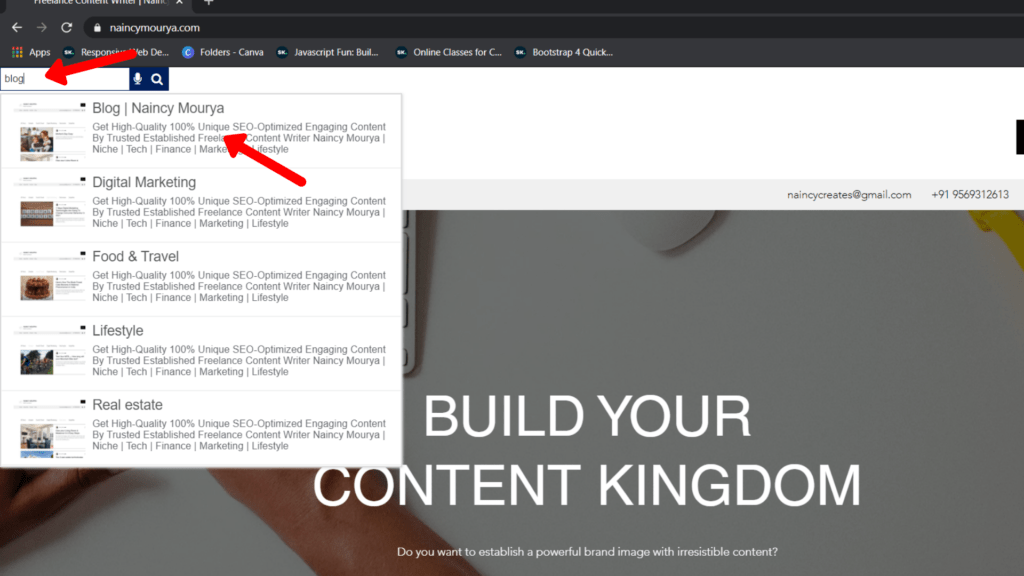The image size is (1024, 576).
Task: Open the Food & Travel search result
Action: click(x=137, y=256)
